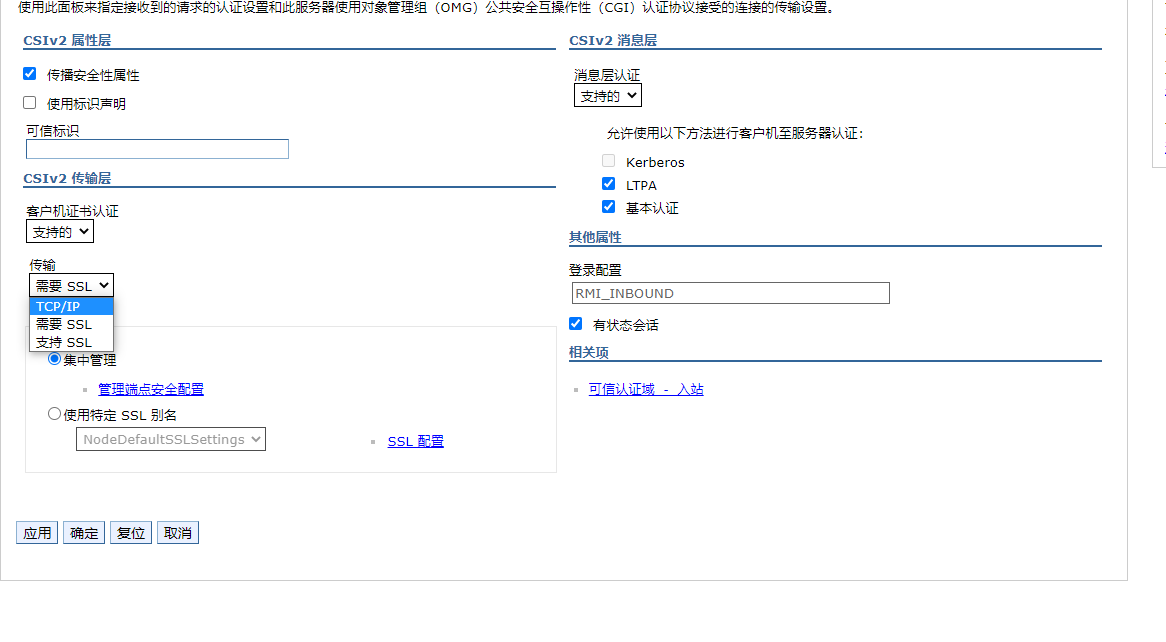1166x642 pixels.
Task: 勾选"使用标识声明"复选框
Action: [x=29, y=103]
